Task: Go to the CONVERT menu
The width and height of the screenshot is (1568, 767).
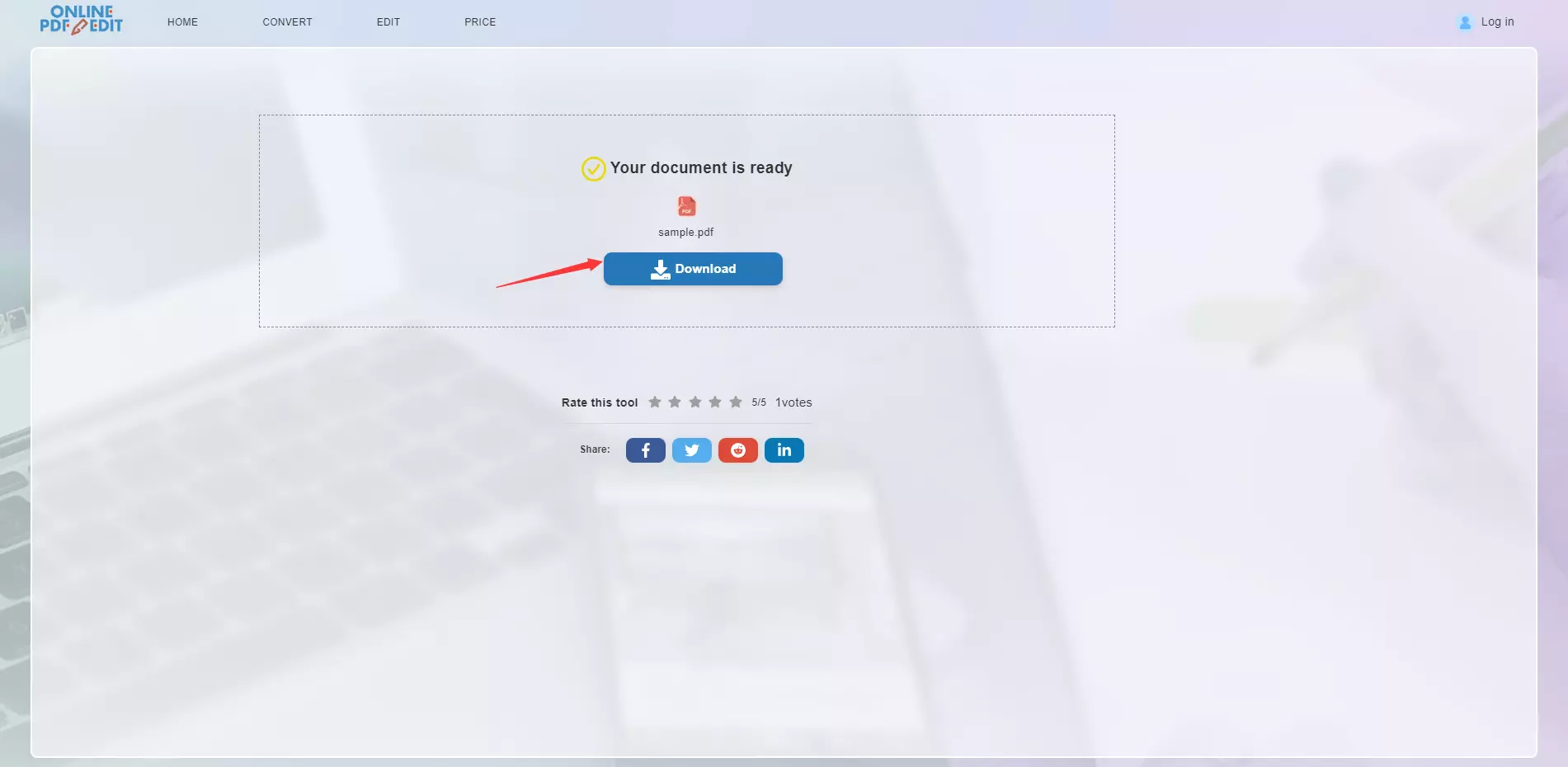Action: click(287, 22)
